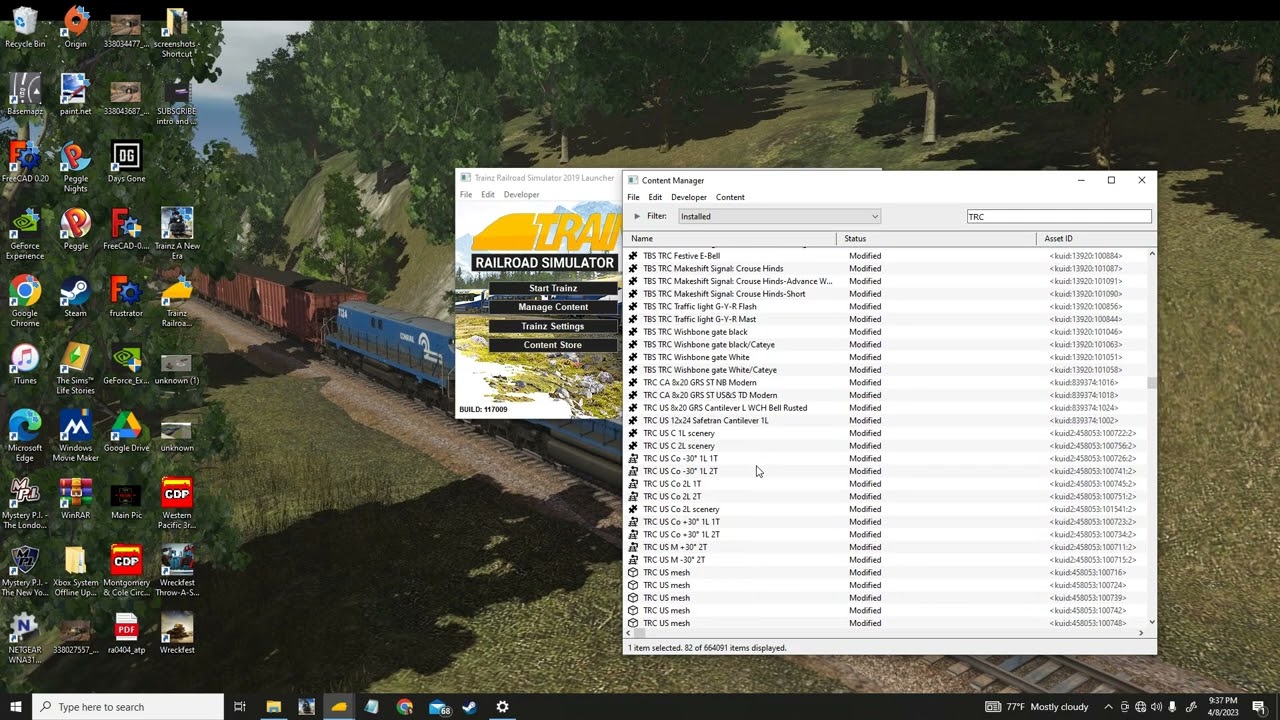Click Windows taskbar search box
The height and width of the screenshot is (720, 1280).
(127, 707)
